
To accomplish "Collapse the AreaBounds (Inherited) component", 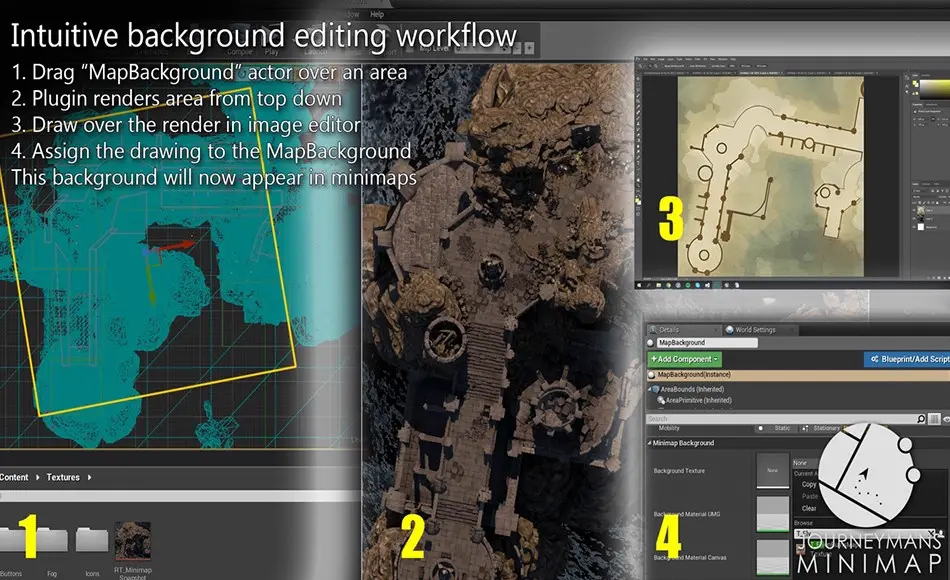I will coord(650,389).
